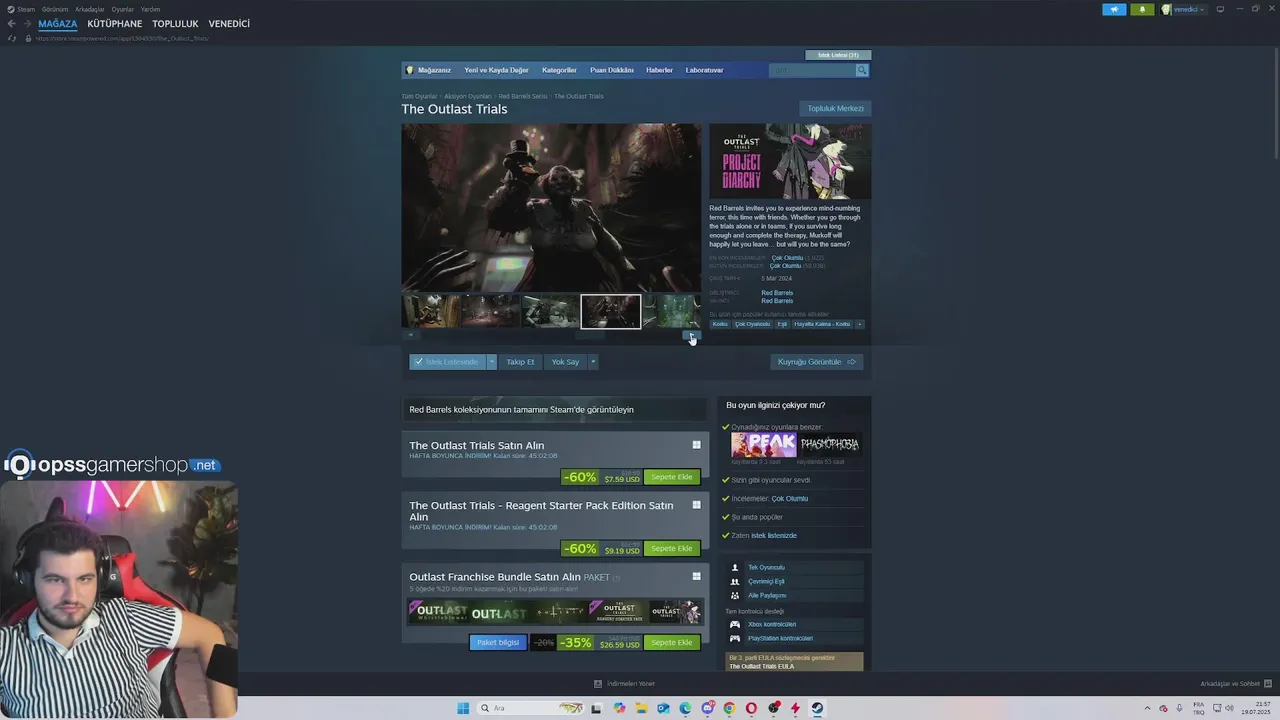Open the Discord taskbar icon

[x=707, y=708]
